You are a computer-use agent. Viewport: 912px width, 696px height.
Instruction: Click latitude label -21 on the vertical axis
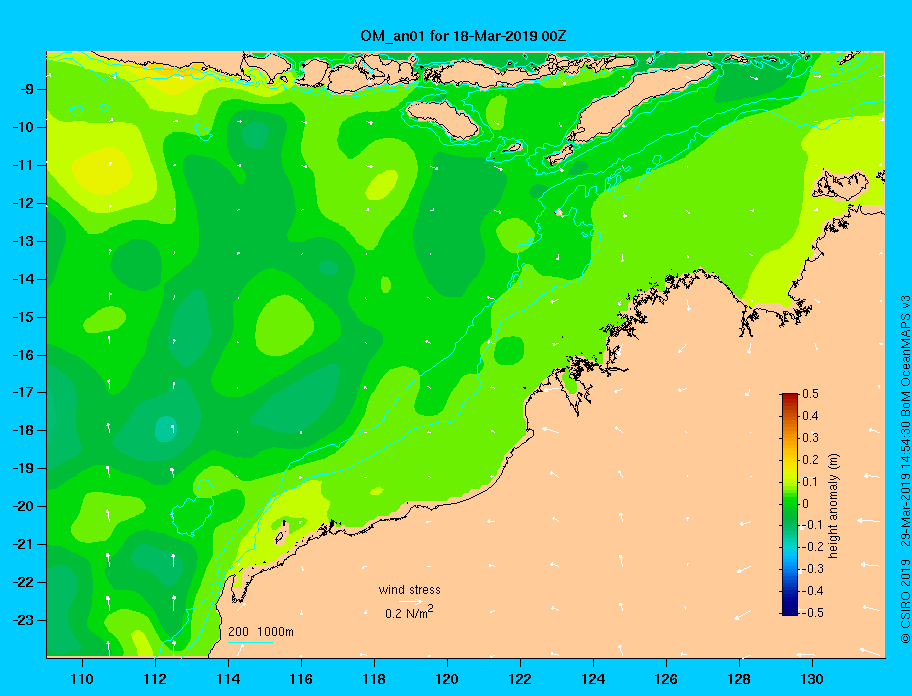[x=22, y=544]
